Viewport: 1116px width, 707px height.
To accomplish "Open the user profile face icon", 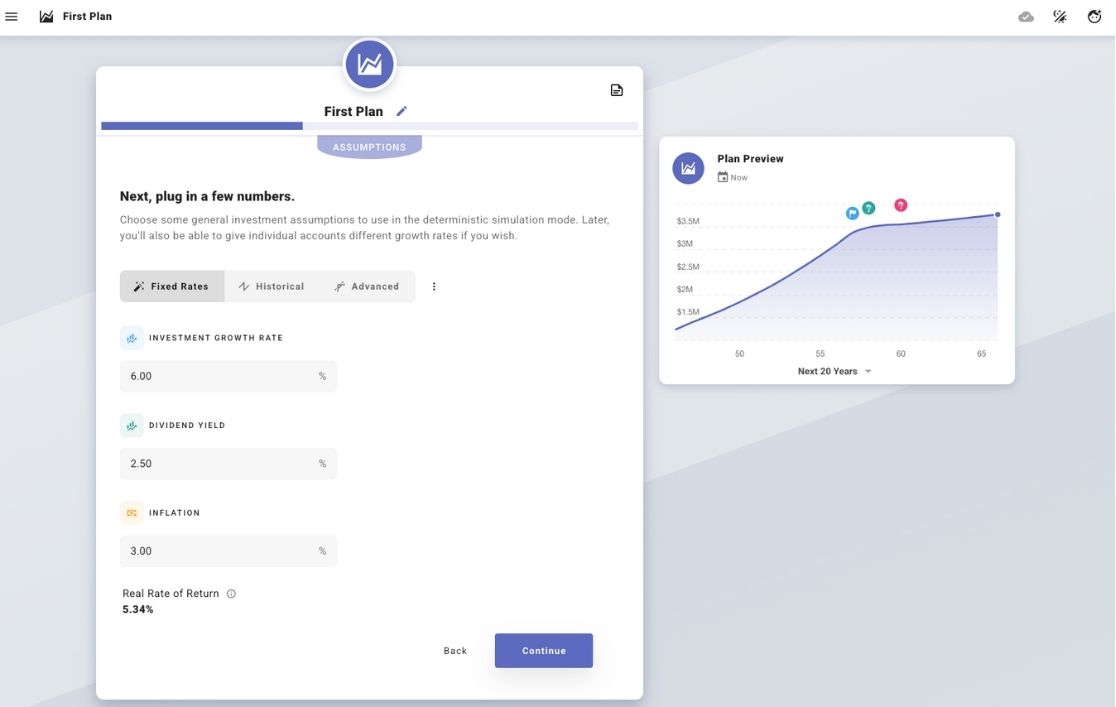I will click(1094, 17).
